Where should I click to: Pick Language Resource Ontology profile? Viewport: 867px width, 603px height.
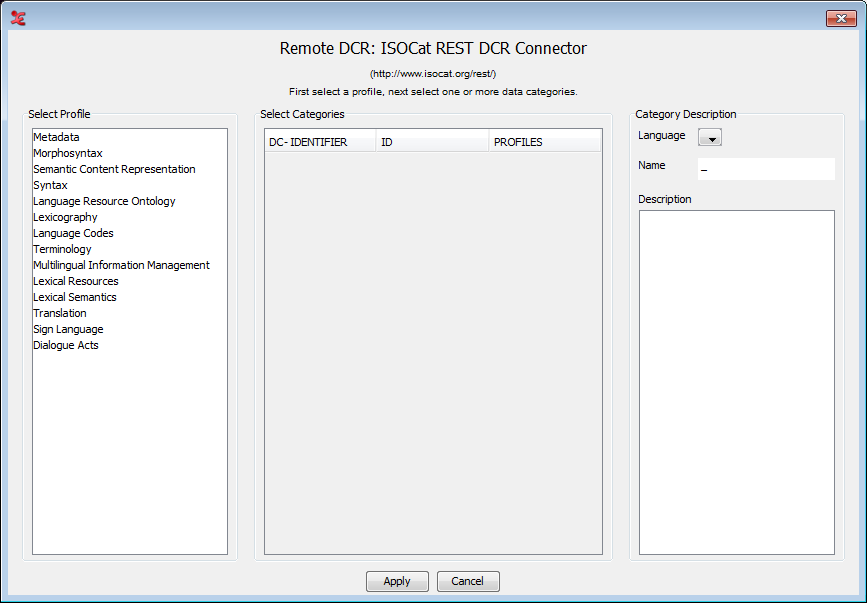(x=130, y=201)
